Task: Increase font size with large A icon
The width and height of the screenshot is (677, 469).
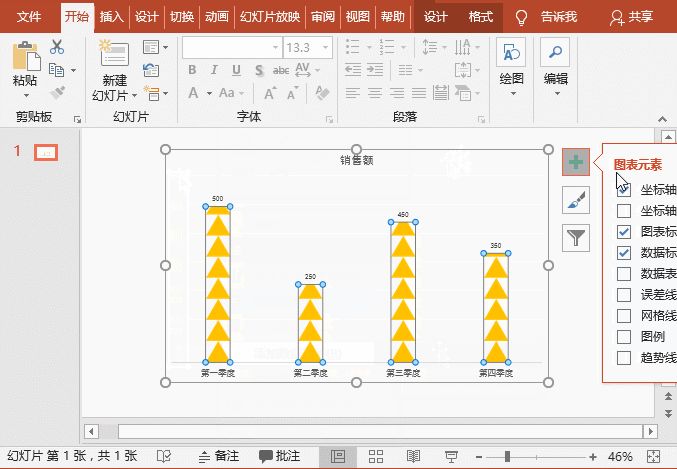Action: [270, 93]
